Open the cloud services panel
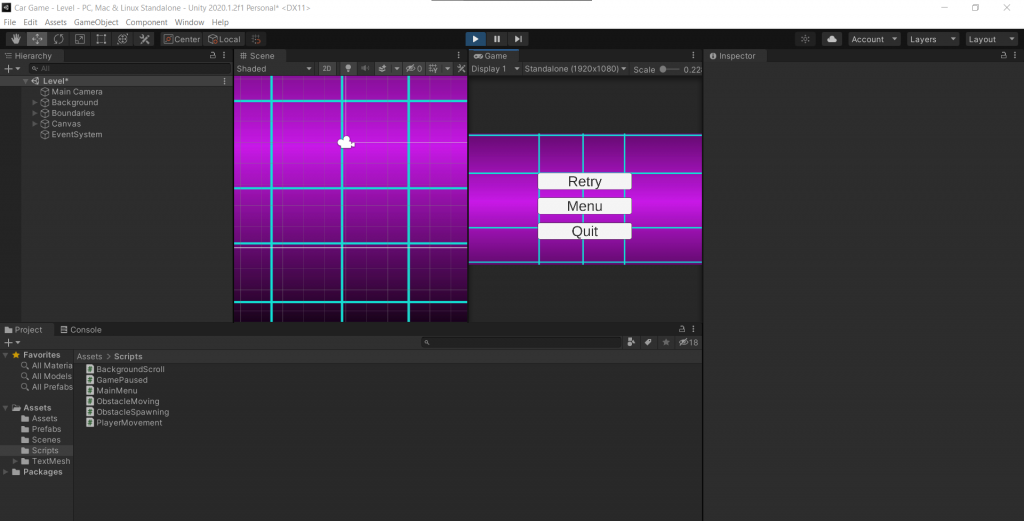Viewport: 1024px width, 521px height. [831, 39]
